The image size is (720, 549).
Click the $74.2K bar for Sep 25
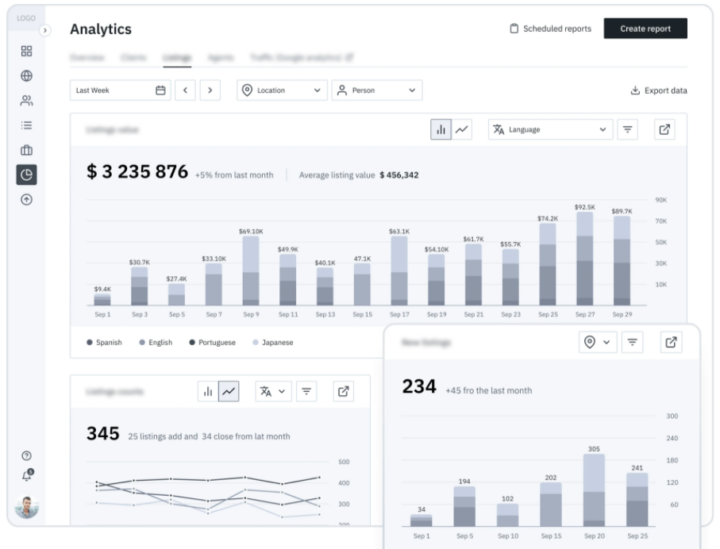[547, 264]
